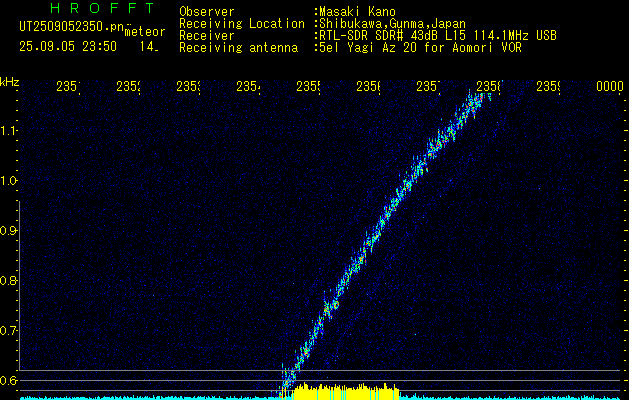Click the RTL-SDR SDR# receiver details
This screenshot has height=400, width=629.
(438, 36)
